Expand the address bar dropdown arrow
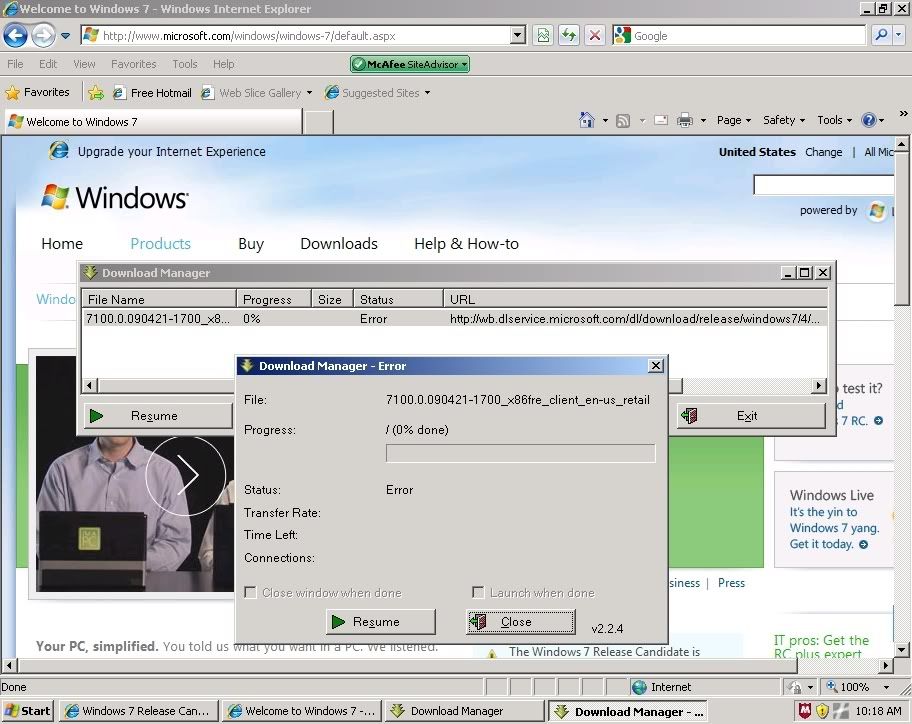Viewport: 912px width, 724px height. pos(517,36)
